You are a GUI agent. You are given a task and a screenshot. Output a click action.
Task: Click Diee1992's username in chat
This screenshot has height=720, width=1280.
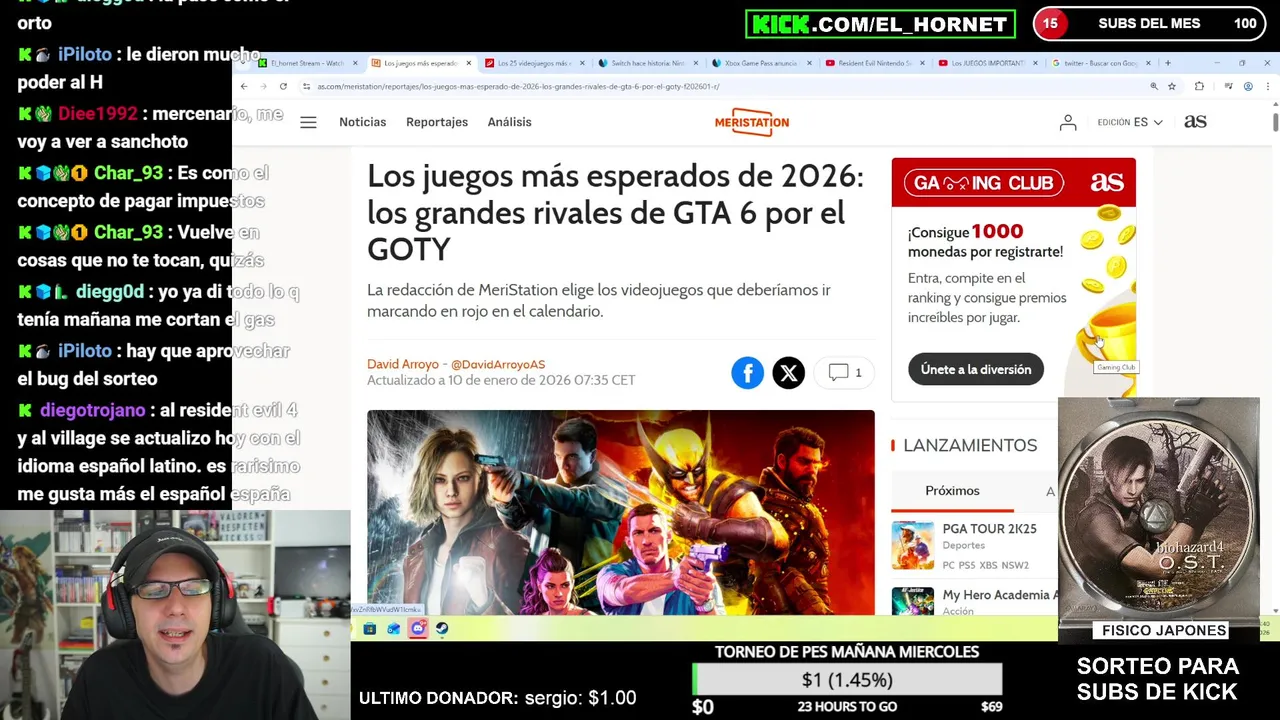(97, 114)
